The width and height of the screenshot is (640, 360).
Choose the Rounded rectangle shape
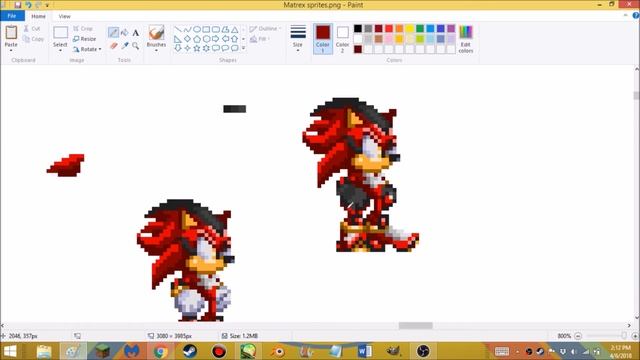[x=216, y=29]
